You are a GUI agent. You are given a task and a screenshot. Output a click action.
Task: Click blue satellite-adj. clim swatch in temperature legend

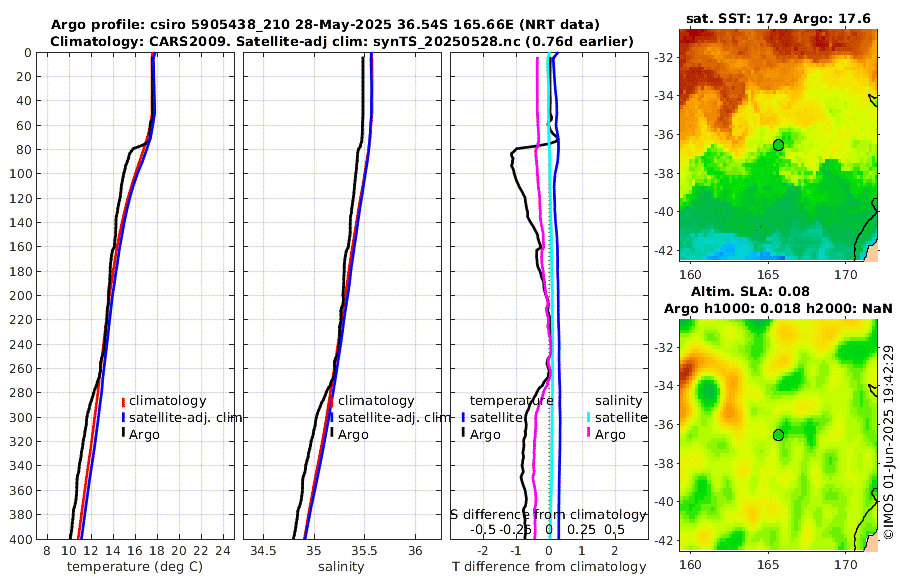123,417
